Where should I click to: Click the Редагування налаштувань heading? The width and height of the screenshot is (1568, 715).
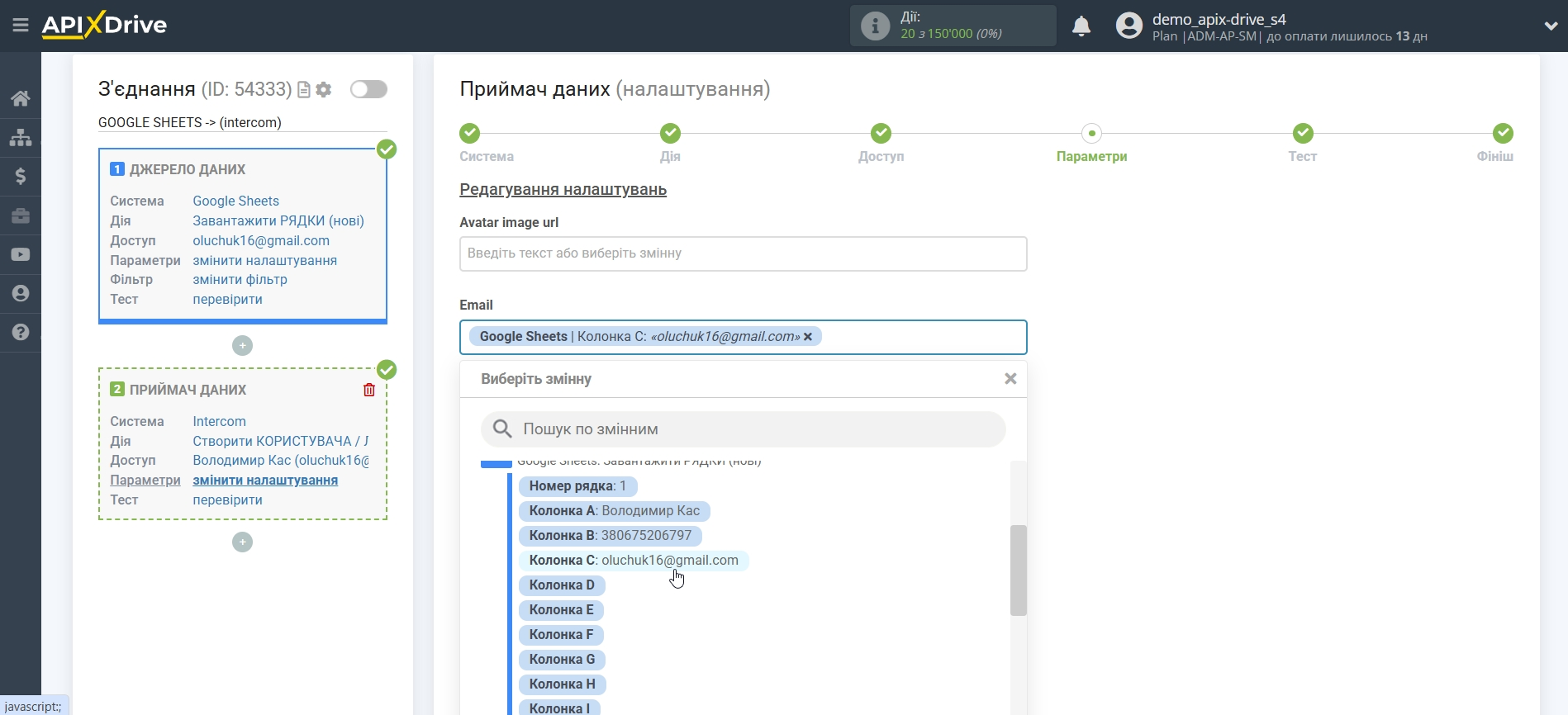click(x=563, y=189)
